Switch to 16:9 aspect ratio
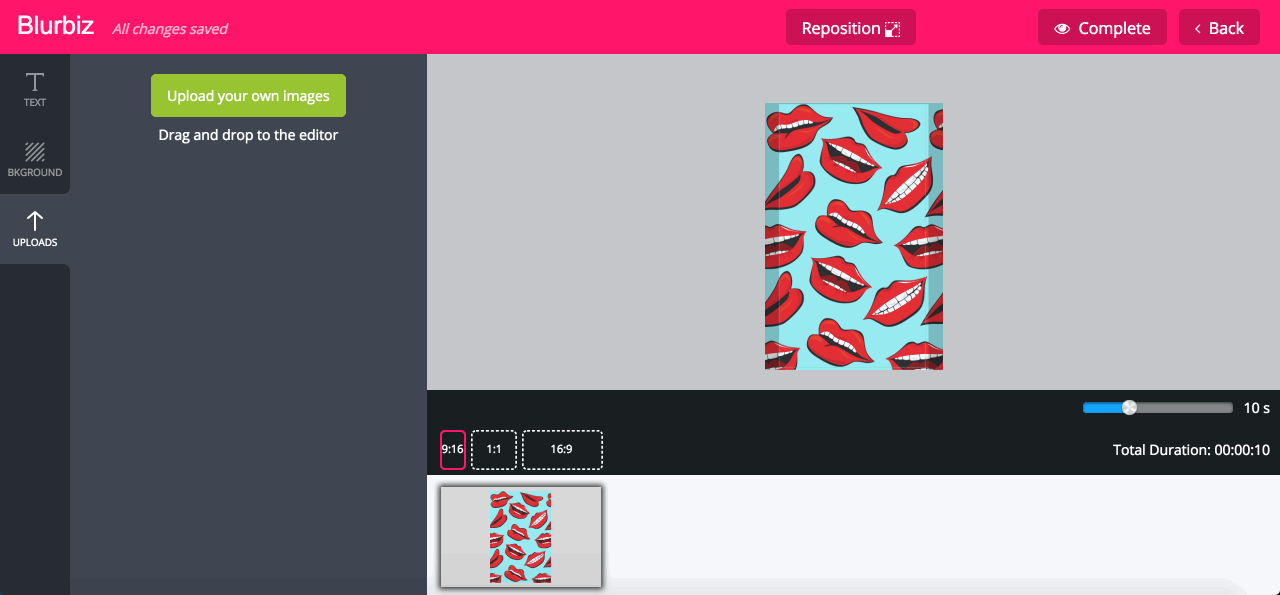Viewport: 1280px width, 595px height. (562, 450)
